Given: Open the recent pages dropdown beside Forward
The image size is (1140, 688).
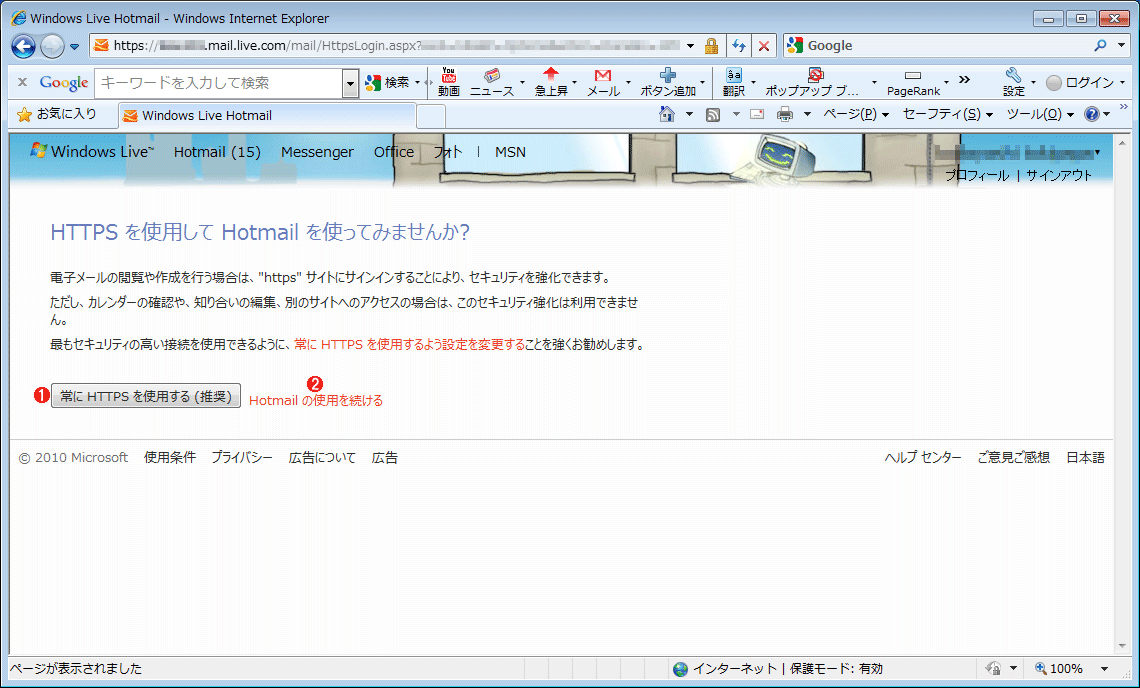Looking at the screenshot, I should (75, 47).
